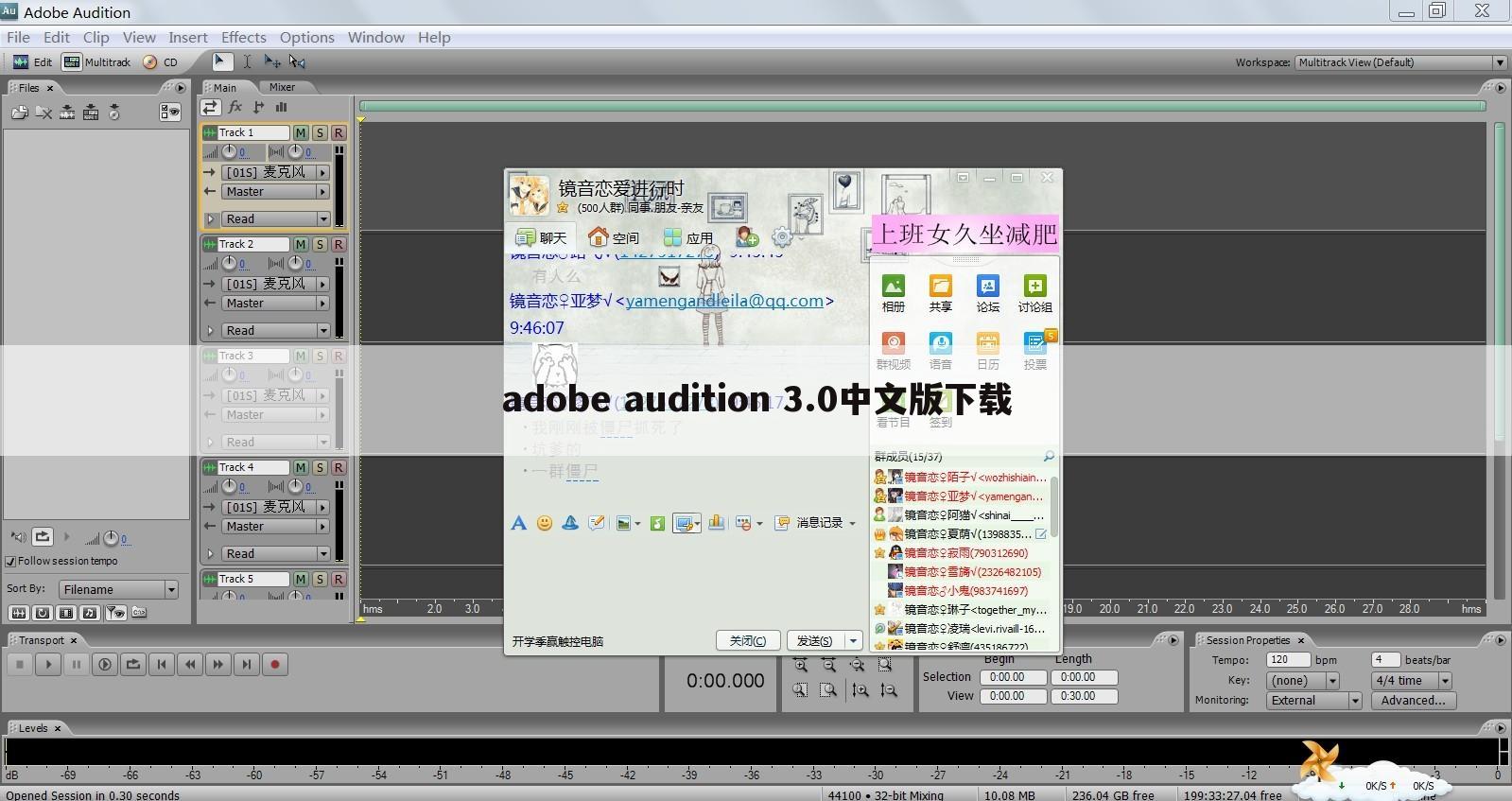
Task: Click the font A icon in QQ chat
Action: [x=518, y=523]
